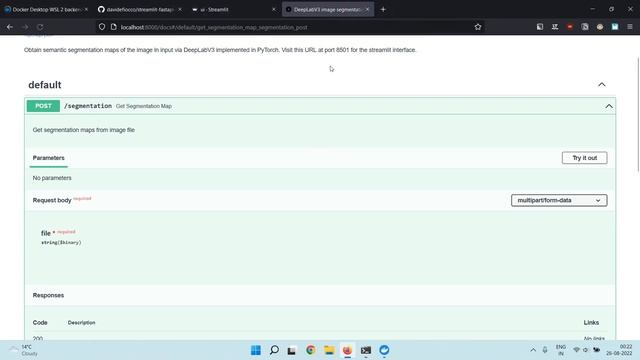Go back in browser history
640x360 pixels.
[10, 27]
